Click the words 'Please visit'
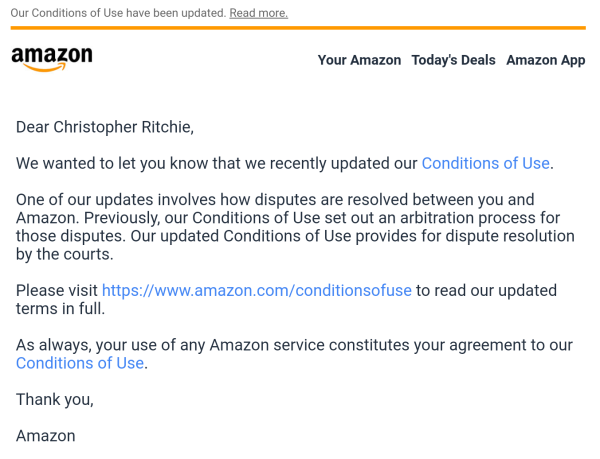The width and height of the screenshot is (600, 459). (57, 291)
